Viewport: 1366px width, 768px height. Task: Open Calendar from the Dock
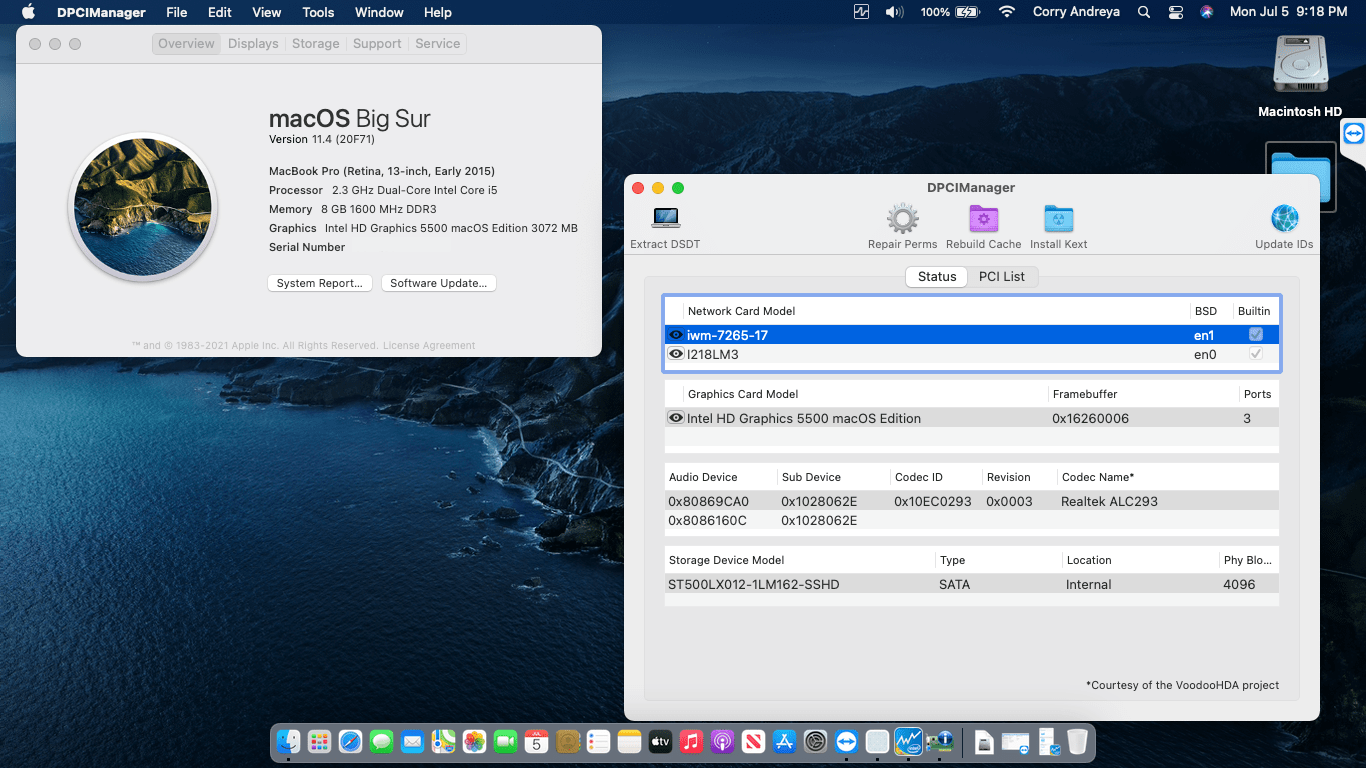536,741
